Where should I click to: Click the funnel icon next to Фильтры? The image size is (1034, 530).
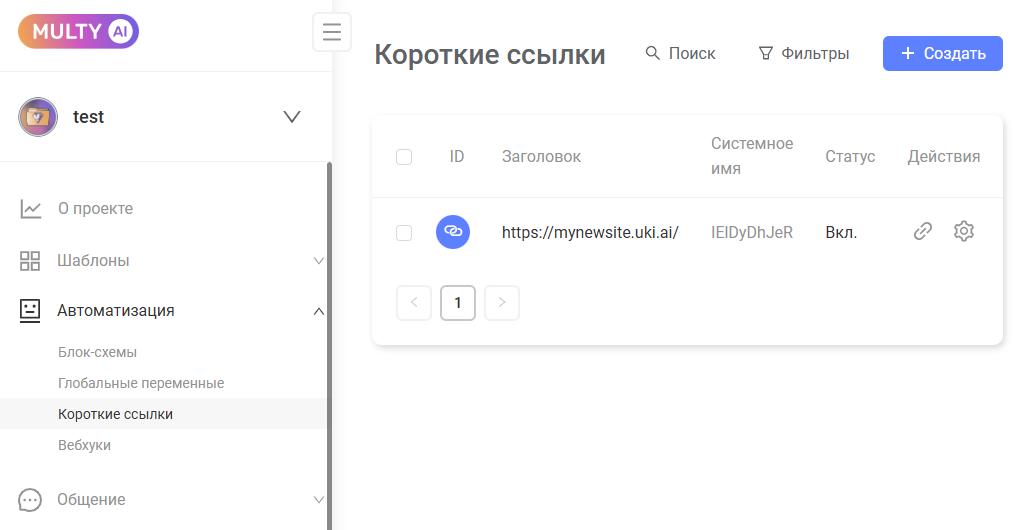pyautogui.click(x=765, y=53)
